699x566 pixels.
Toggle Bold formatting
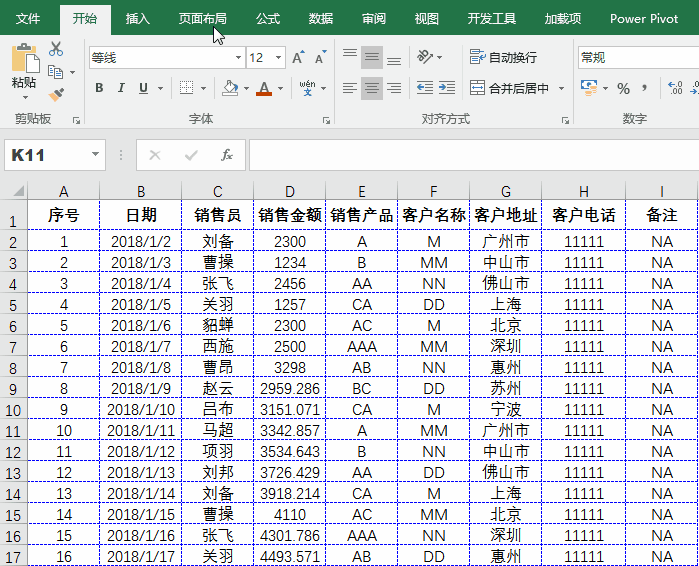[x=99, y=88]
